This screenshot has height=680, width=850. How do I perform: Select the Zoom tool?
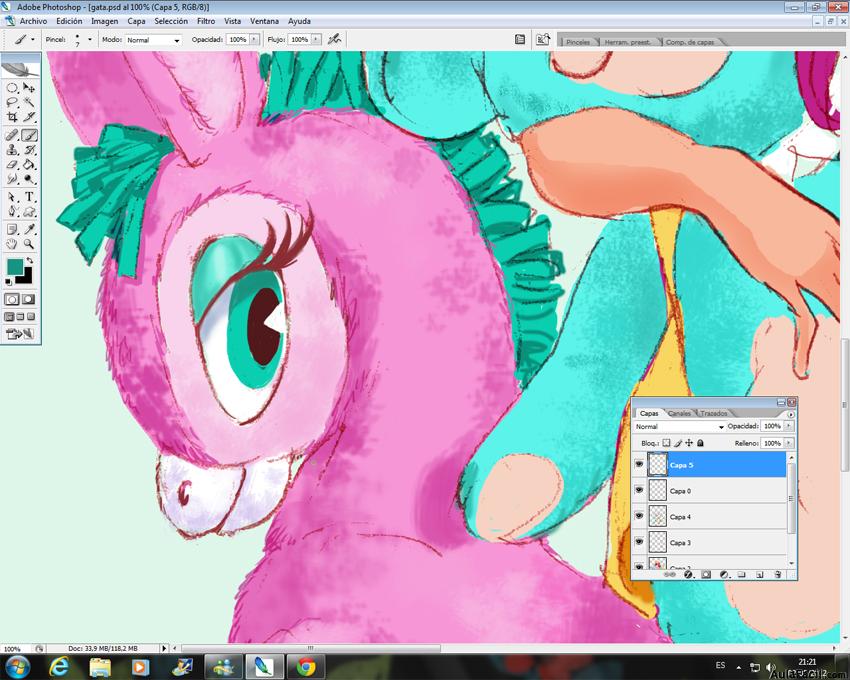coord(29,244)
